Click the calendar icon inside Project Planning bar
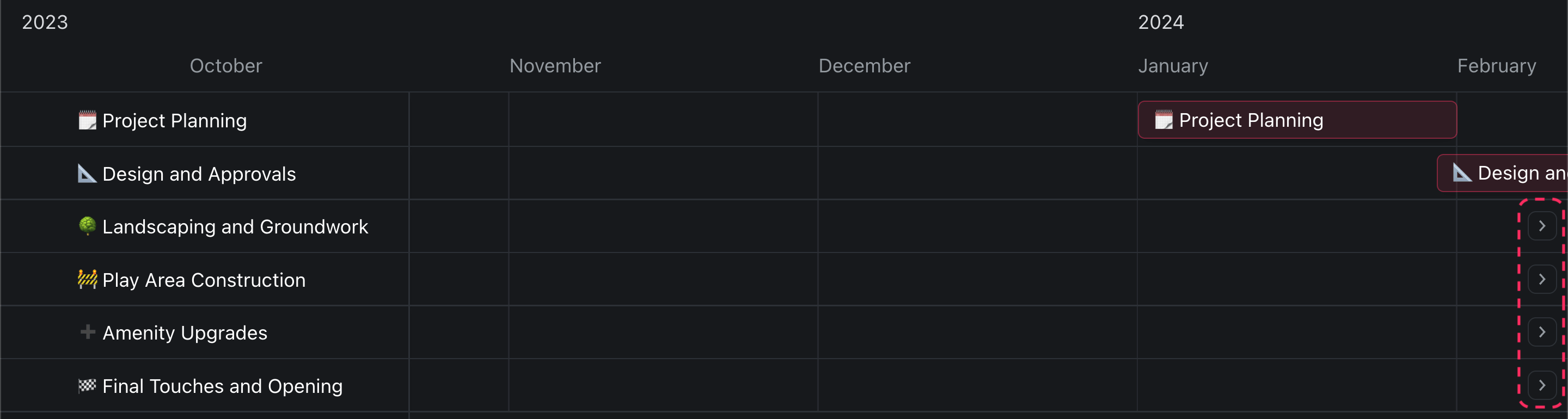Viewport: 1568px width, 419px height. click(x=1163, y=120)
